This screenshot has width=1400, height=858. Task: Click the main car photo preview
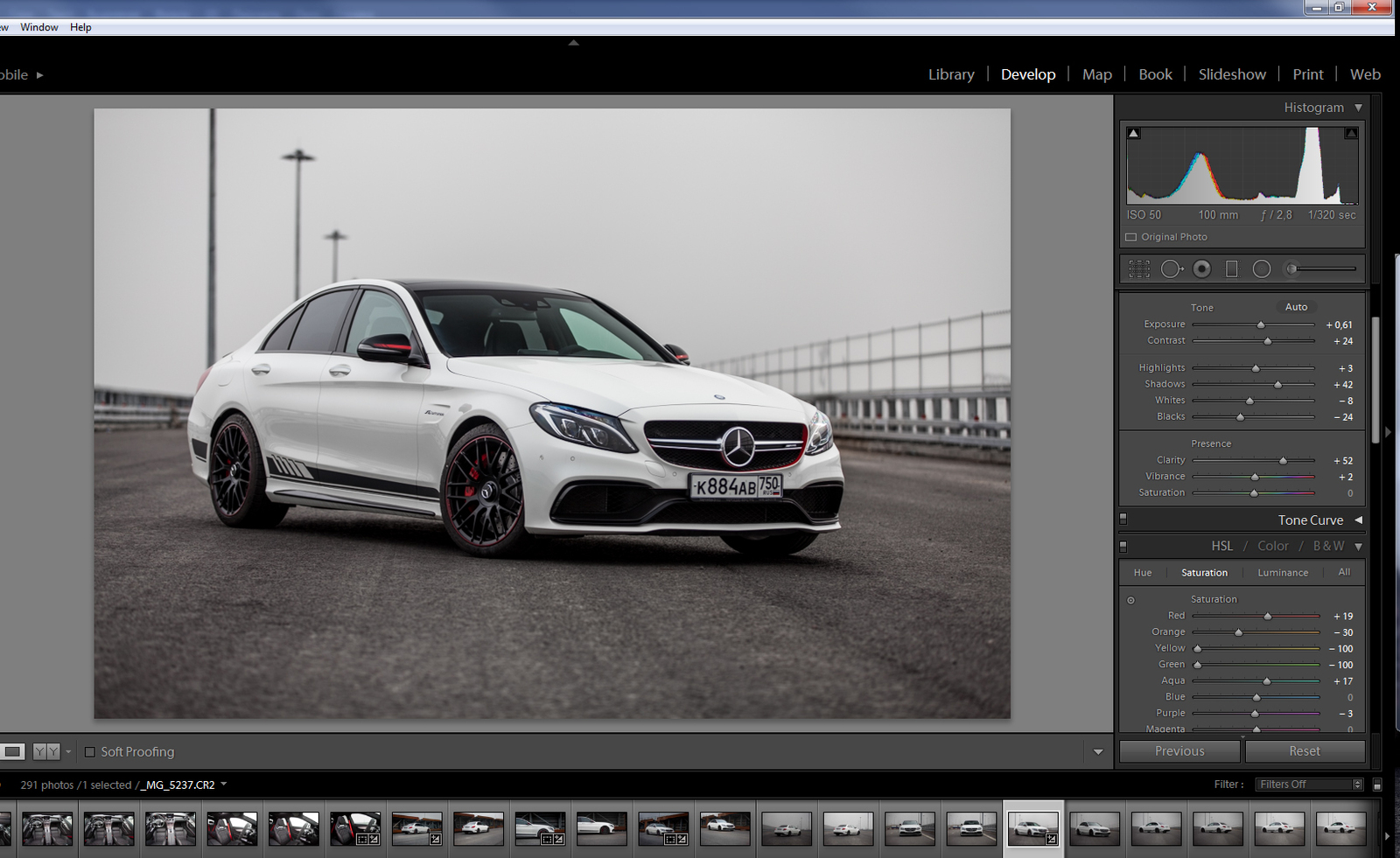click(x=552, y=414)
